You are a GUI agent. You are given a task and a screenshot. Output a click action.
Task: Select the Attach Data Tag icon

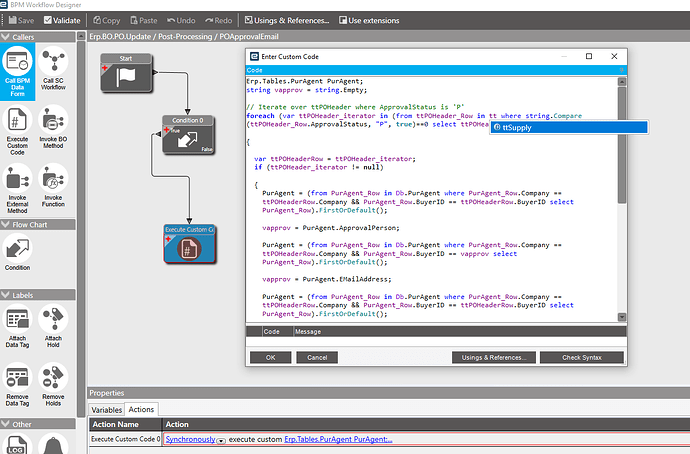[18, 326]
